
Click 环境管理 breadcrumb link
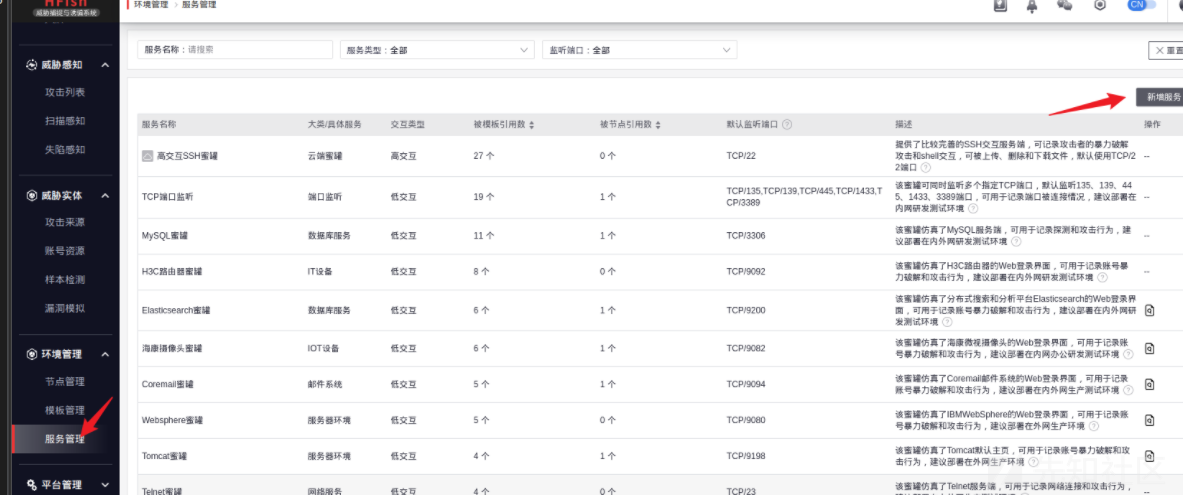(x=151, y=5)
